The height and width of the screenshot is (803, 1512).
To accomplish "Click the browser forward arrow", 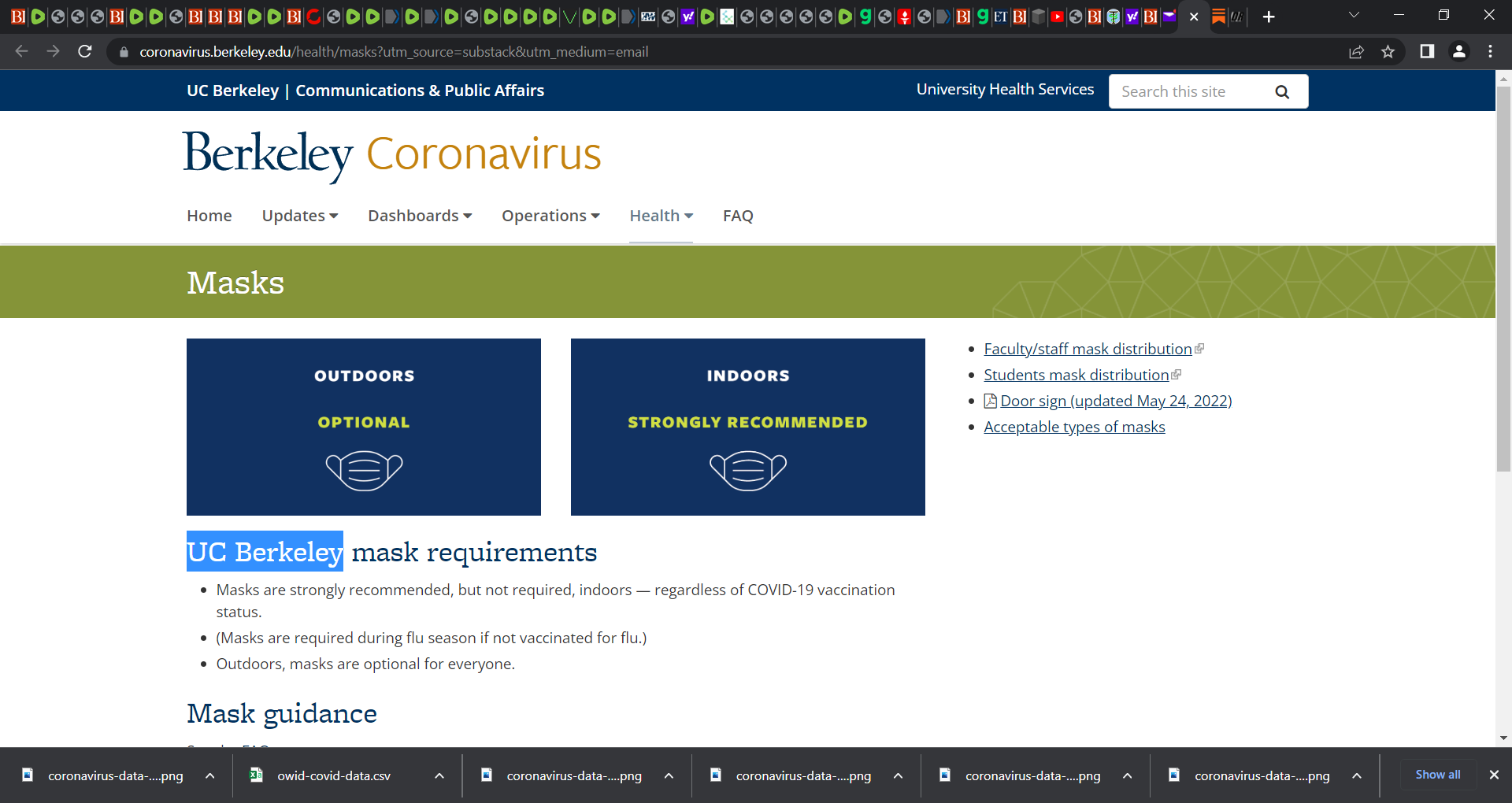I will 53,51.
